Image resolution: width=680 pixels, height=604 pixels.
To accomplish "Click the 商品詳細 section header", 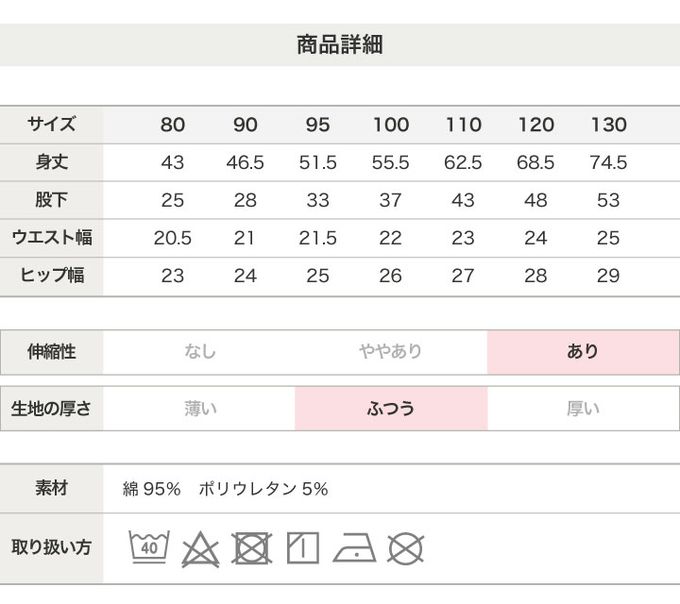I will click(340, 45).
